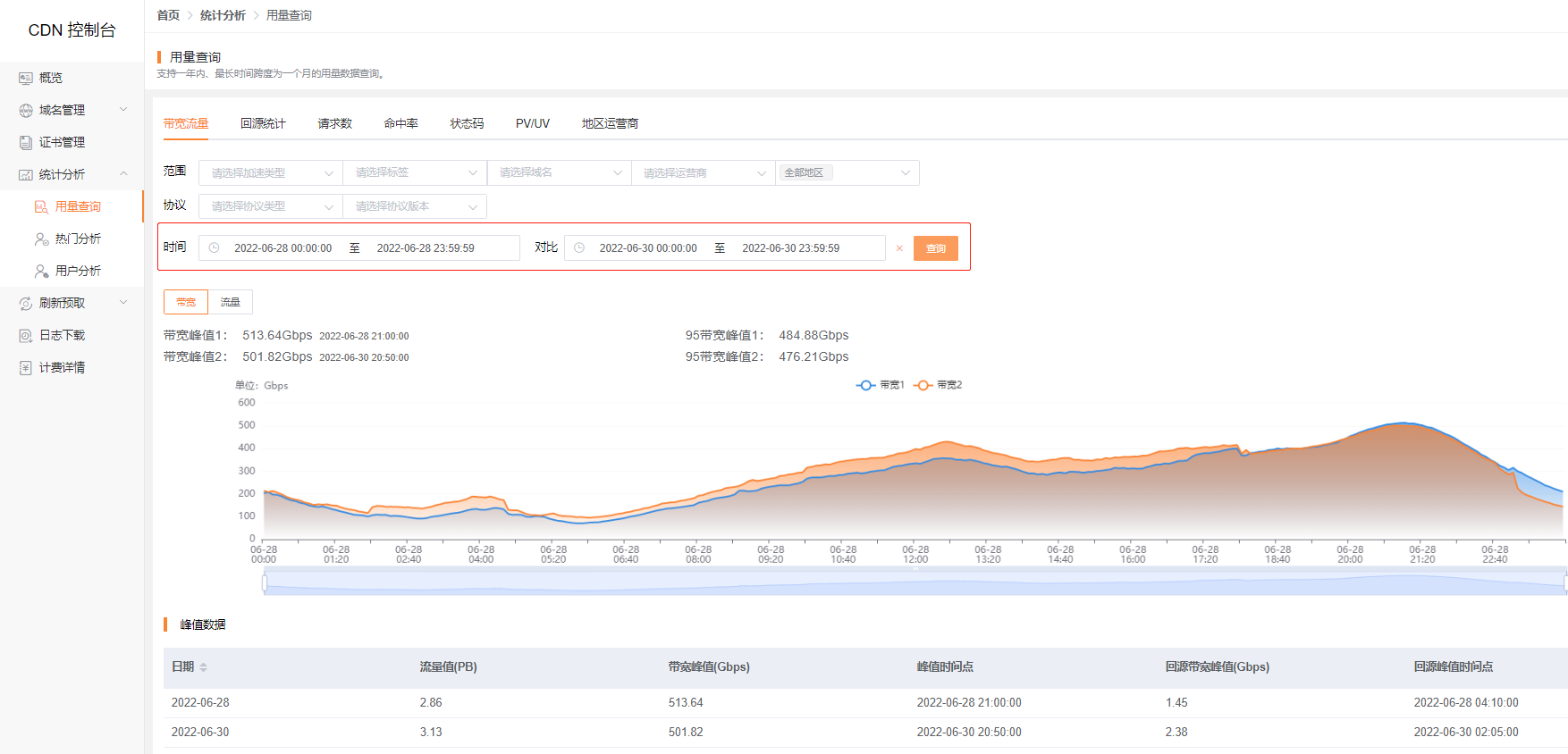The width and height of the screenshot is (1568, 754).
Task: Open the 请选择加速类型 dropdown
Action: pos(271,173)
